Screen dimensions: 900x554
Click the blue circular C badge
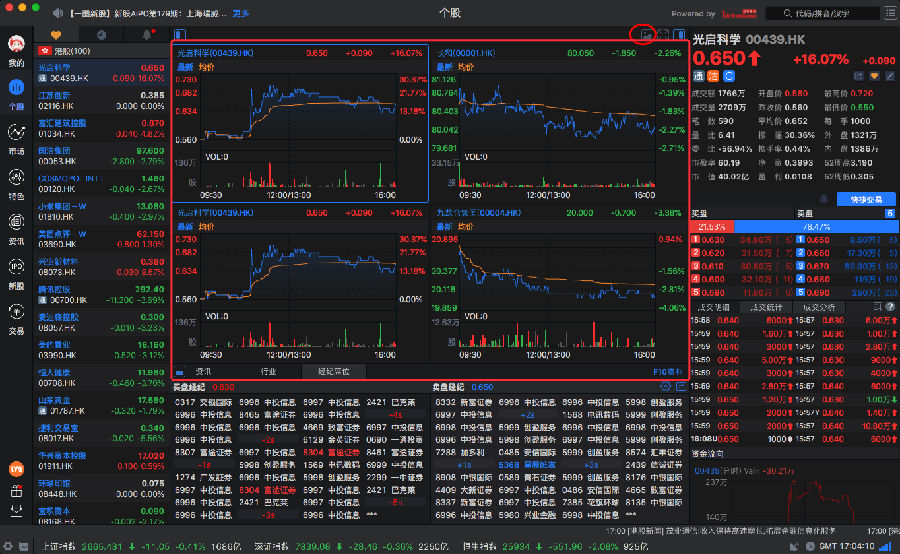click(x=728, y=76)
